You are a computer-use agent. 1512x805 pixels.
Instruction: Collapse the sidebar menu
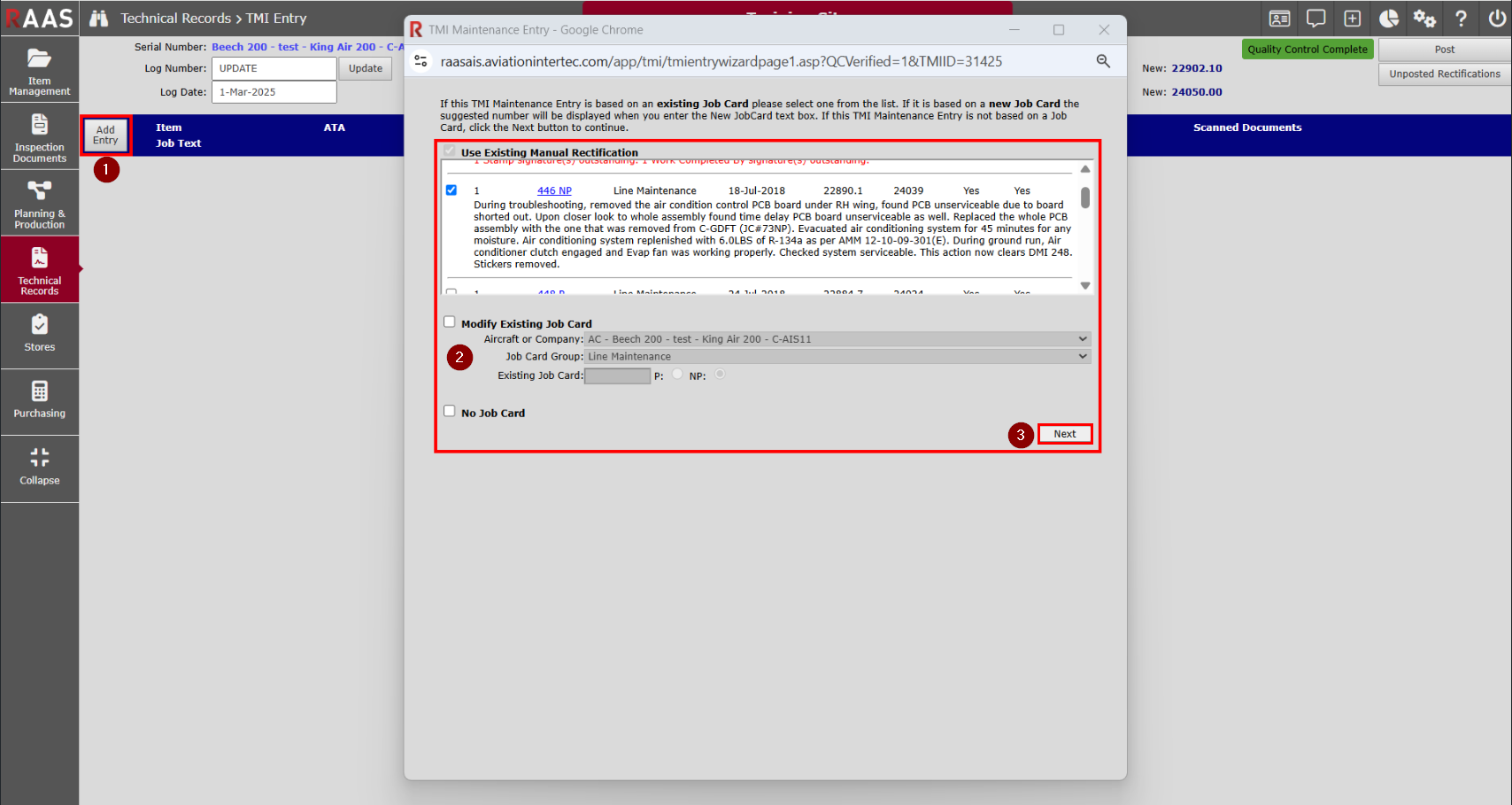pos(39,467)
